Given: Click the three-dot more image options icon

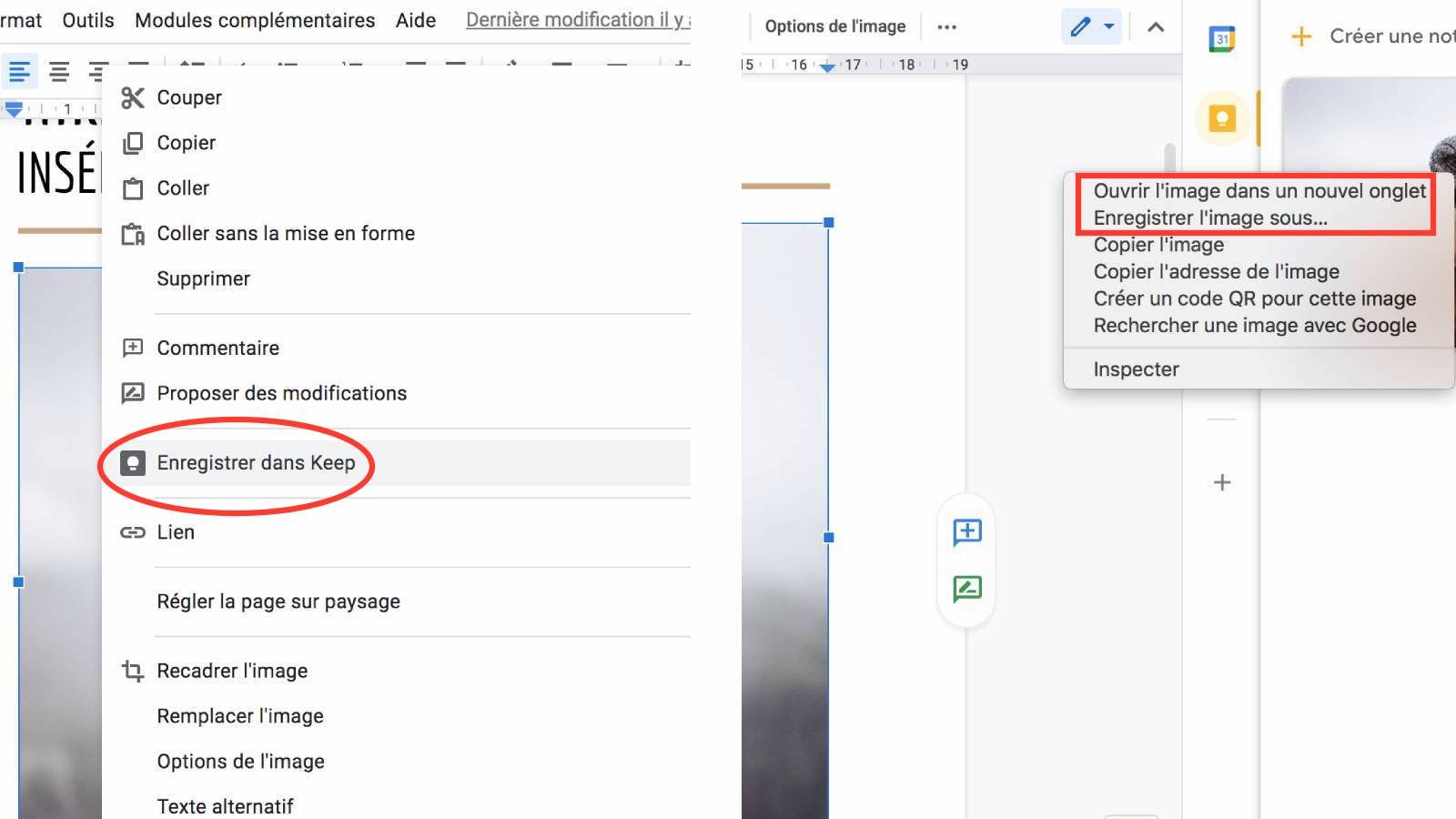Looking at the screenshot, I should point(946,26).
